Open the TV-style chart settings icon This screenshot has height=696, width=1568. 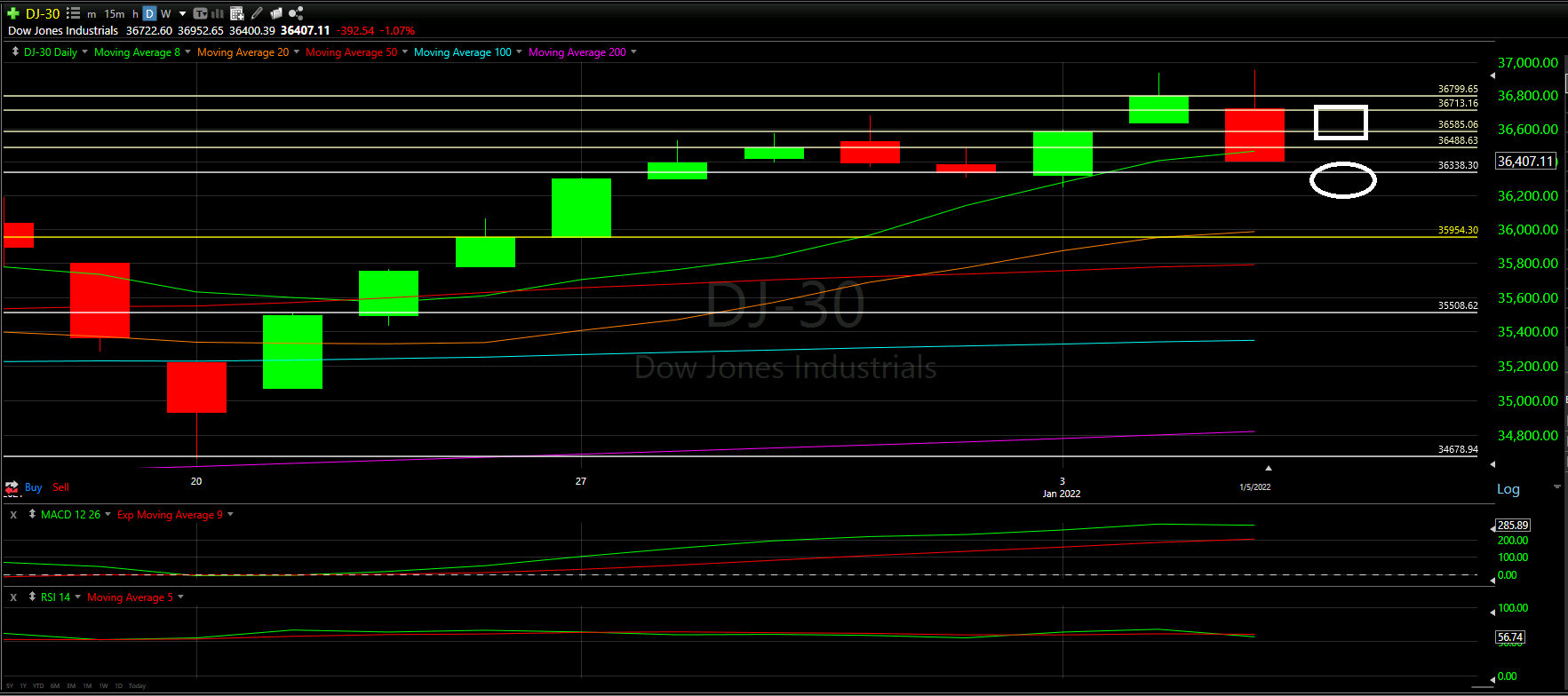coord(200,13)
